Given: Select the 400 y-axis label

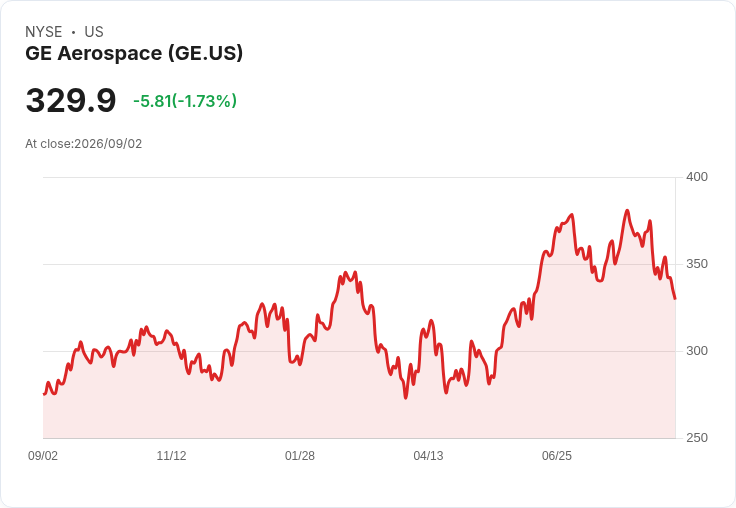Looking at the screenshot, I should coord(697,177).
